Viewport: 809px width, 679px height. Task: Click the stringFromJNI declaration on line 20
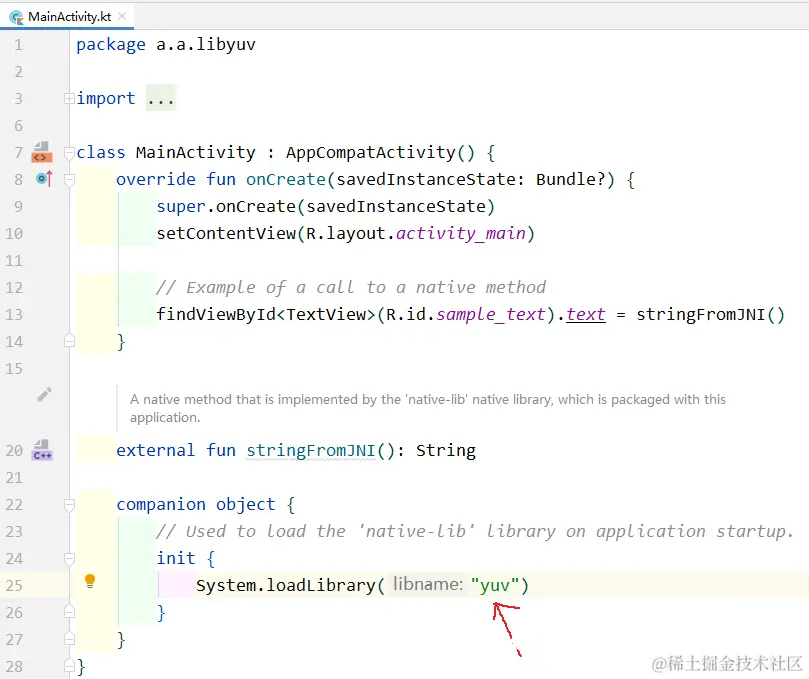tap(311, 450)
